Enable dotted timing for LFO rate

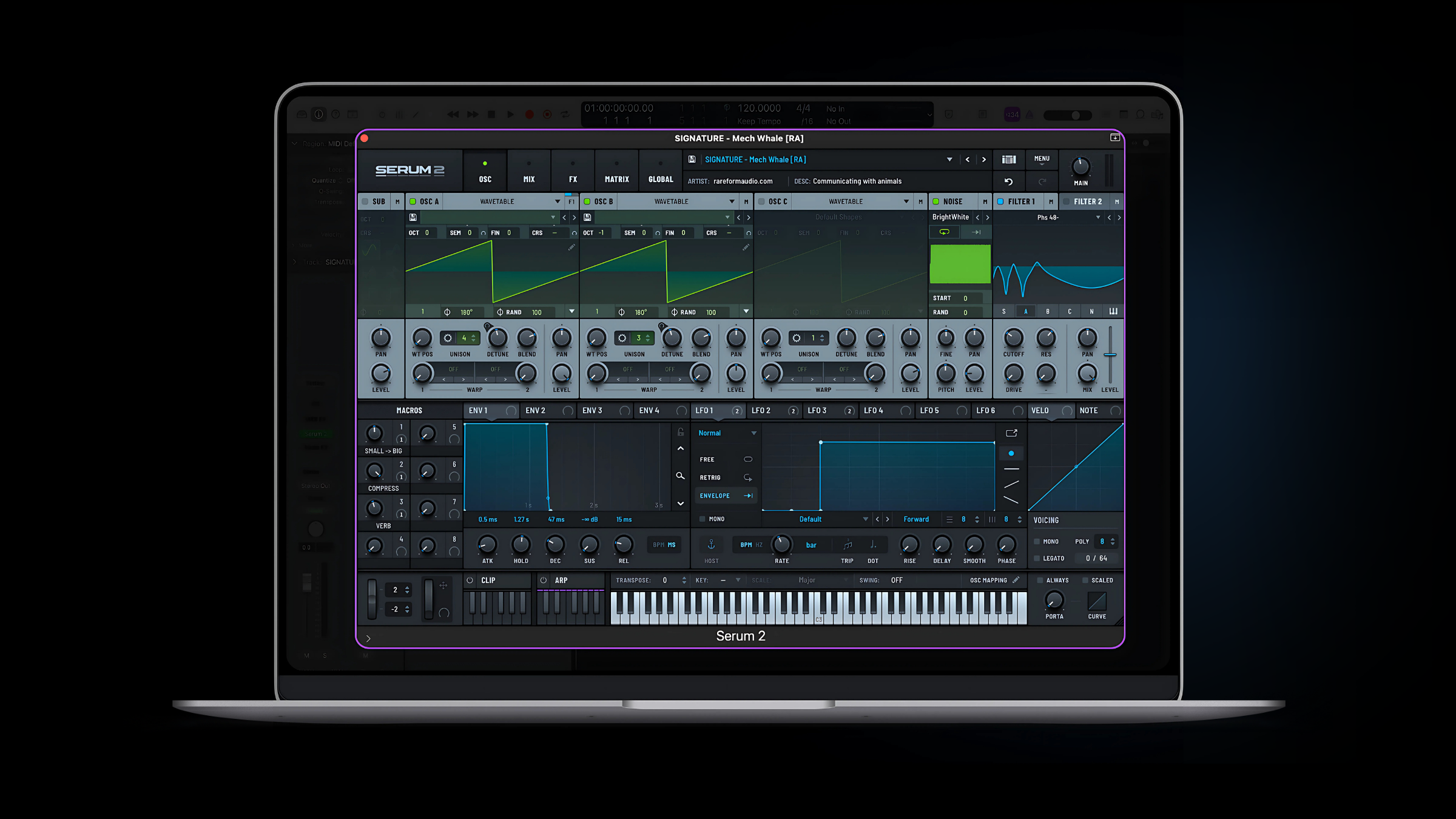[x=873, y=545]
